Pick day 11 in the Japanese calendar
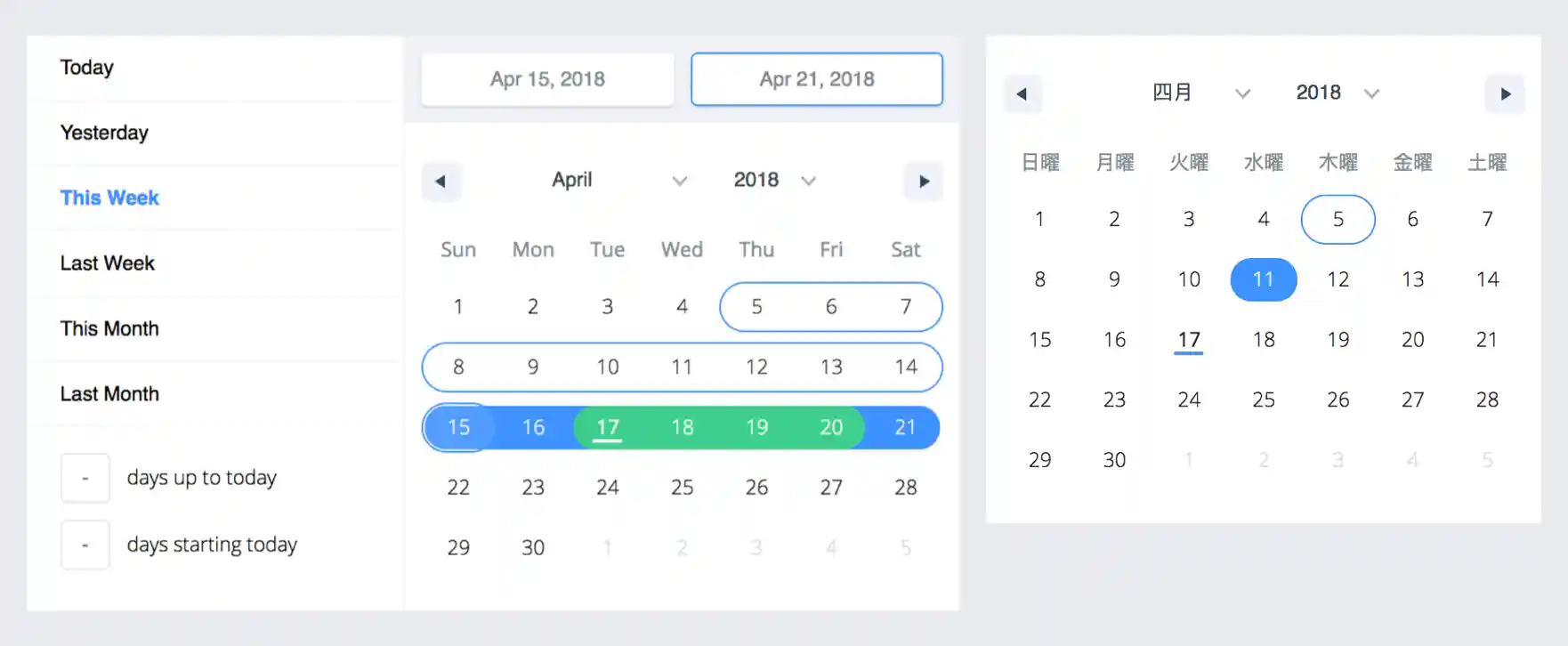 (x=1264, y=279)
